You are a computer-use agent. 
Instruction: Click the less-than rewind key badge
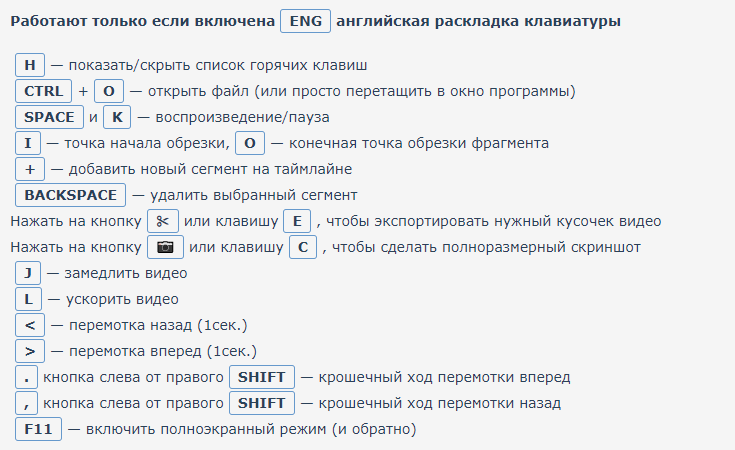[x=30, y=325]
